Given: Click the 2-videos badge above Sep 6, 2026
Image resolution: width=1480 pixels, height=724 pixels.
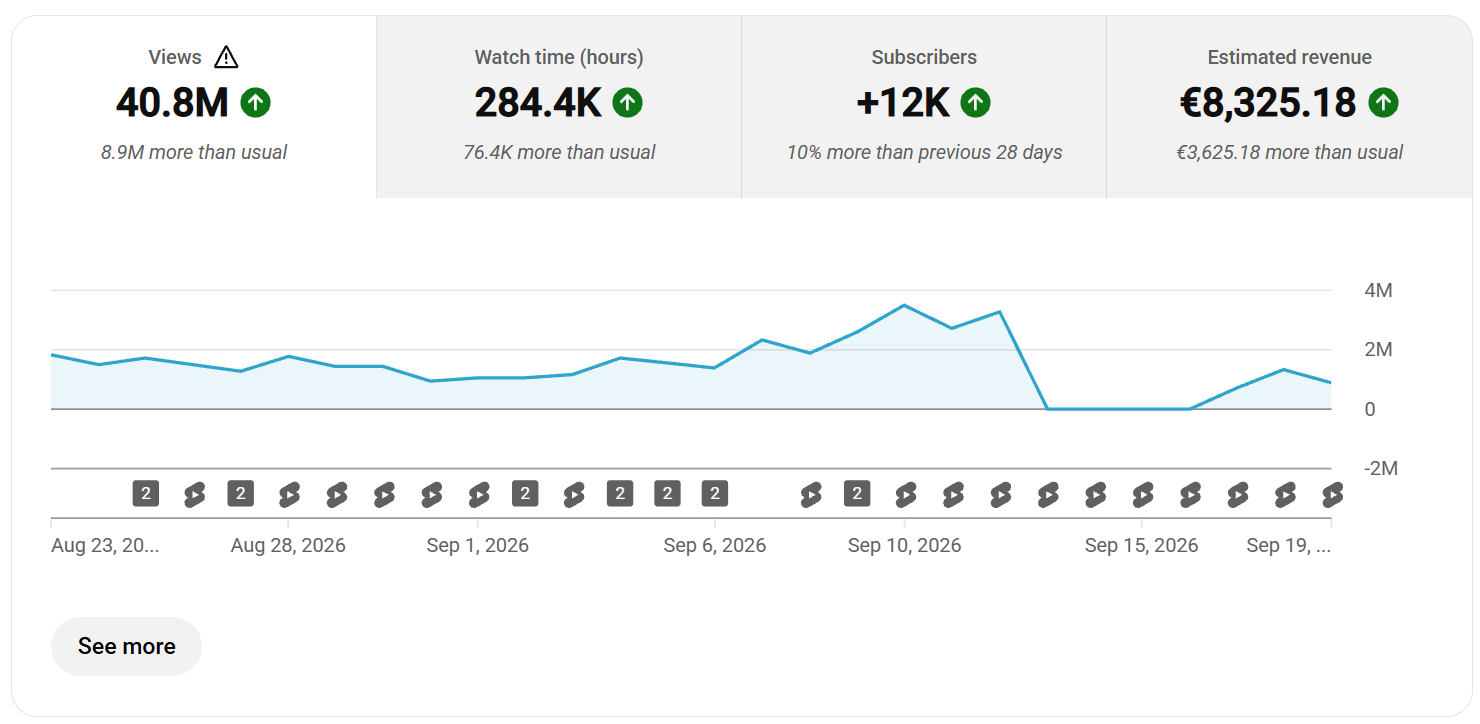Looking at the screenshot, I should (x=714, y=493).
